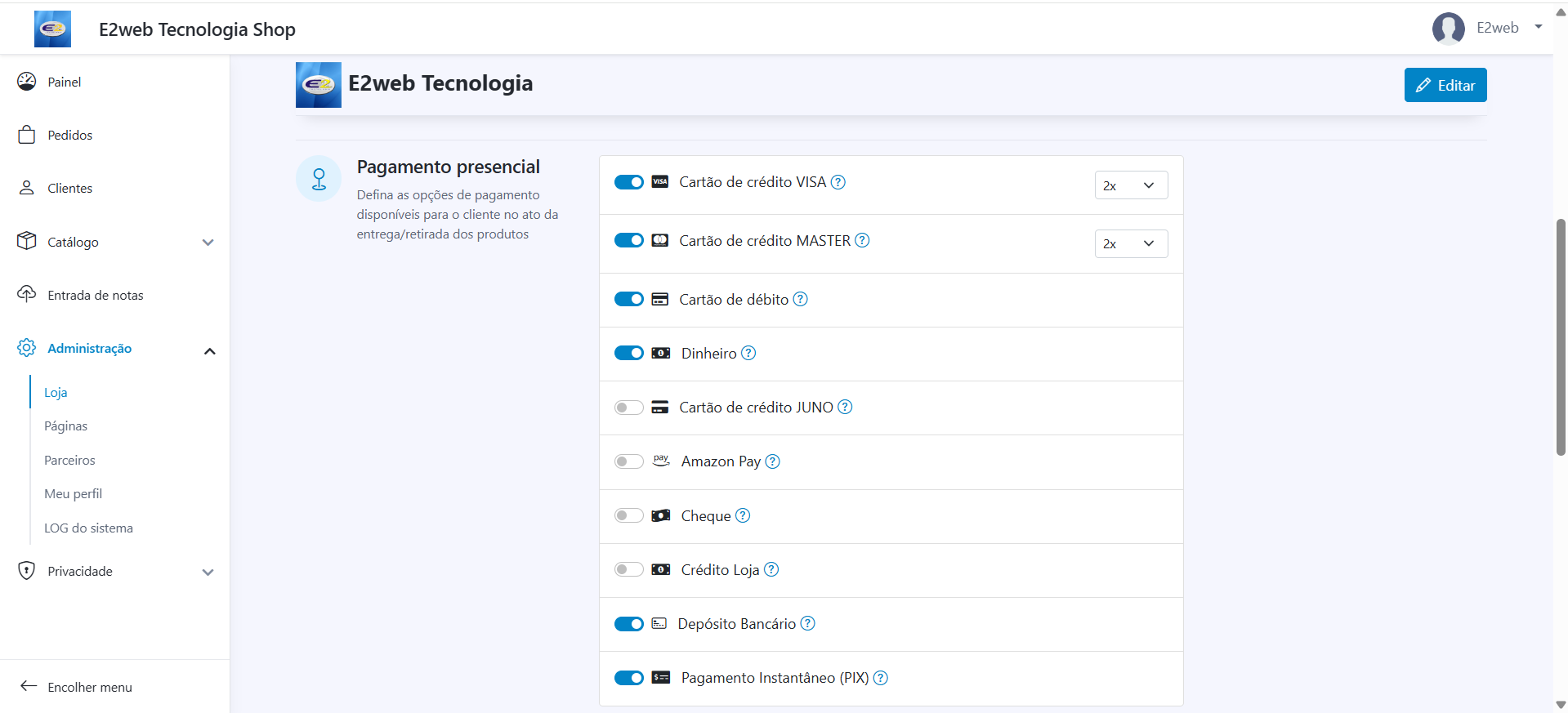The height and width of the screenshot is (713, 1568).
Task: Enable Crédito Loja toggle
Action: tap(629, 569)
